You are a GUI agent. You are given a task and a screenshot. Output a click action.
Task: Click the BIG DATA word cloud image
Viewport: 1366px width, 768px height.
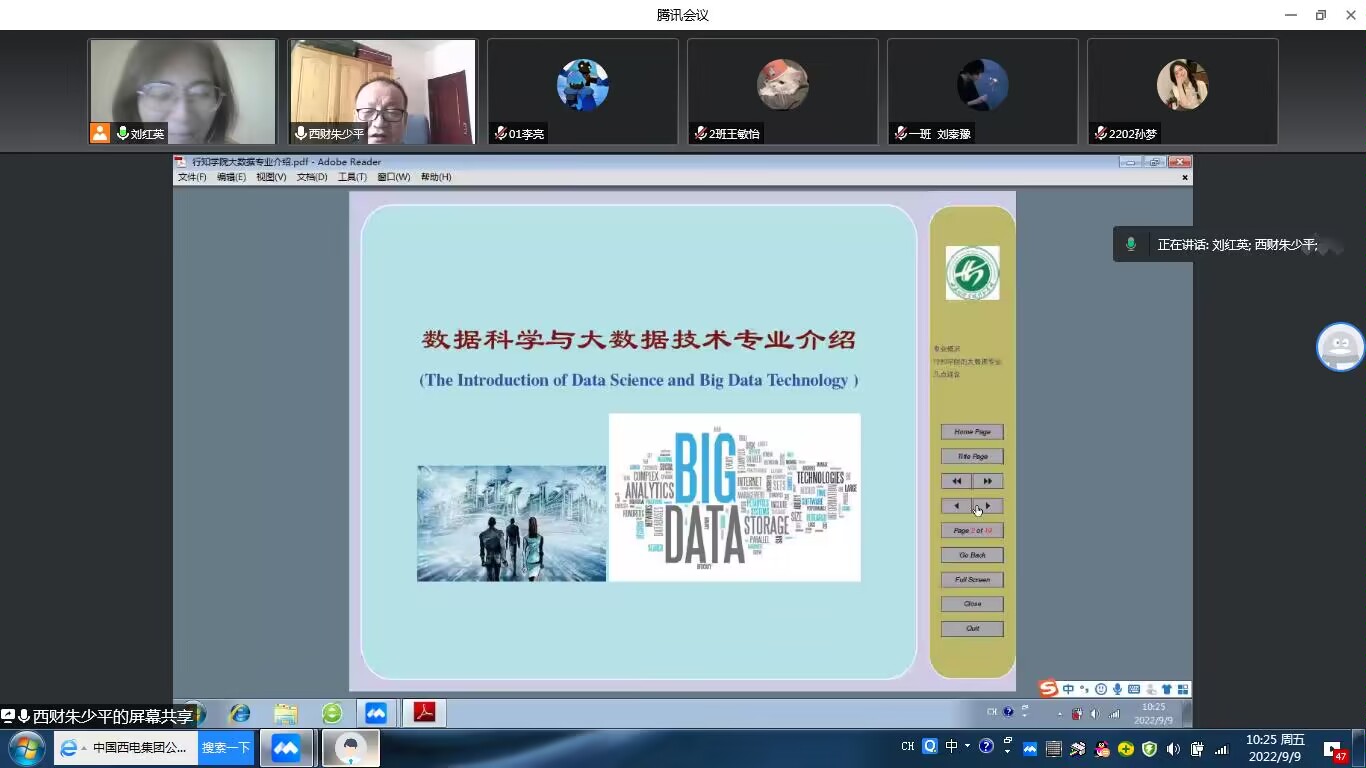(735, 497)
